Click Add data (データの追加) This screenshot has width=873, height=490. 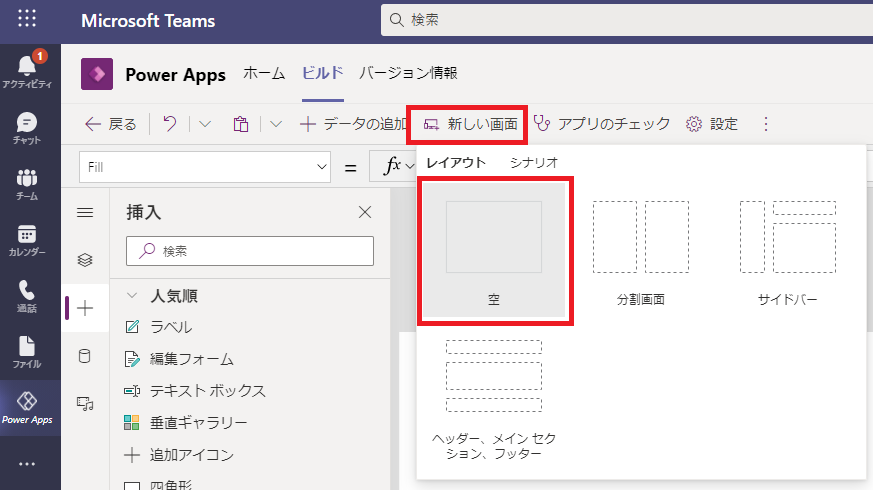353,124
